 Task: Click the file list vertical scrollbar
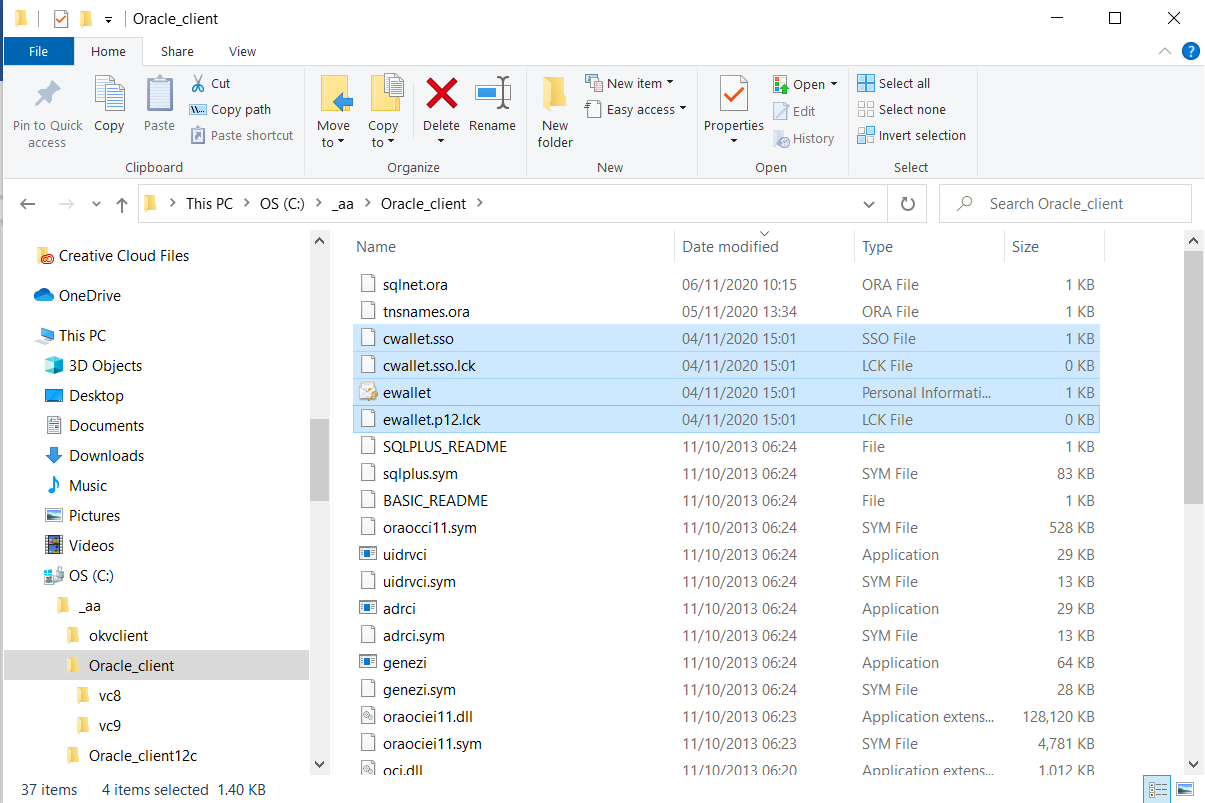(x=1194, y=378)
